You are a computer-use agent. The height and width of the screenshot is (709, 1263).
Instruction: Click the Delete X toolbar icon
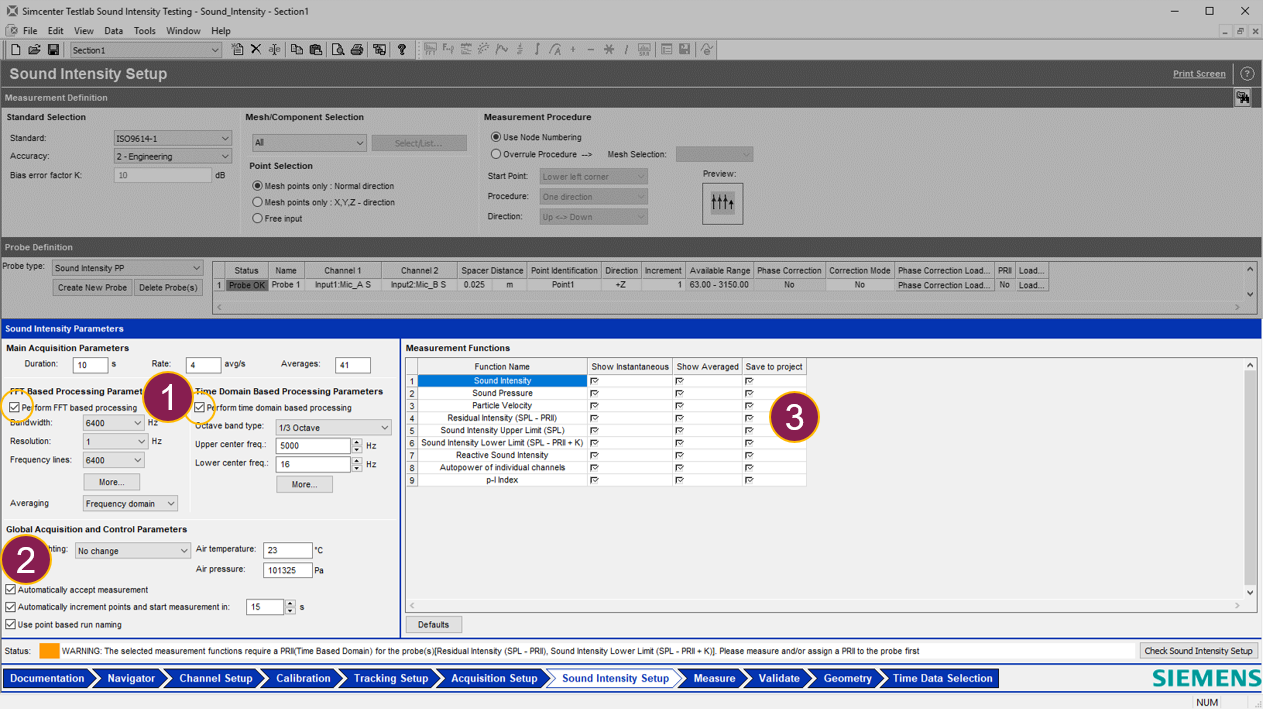click(x=256, y=50)
